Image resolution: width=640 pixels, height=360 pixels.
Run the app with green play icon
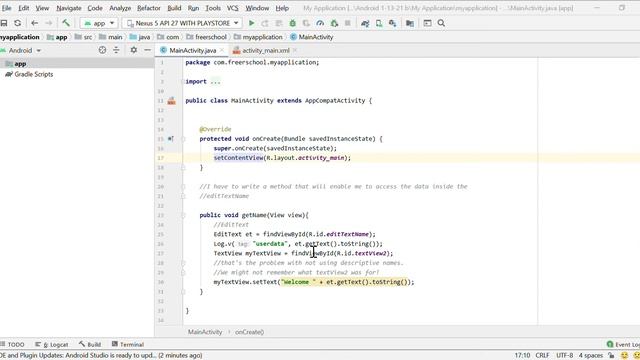coord(251,23)
